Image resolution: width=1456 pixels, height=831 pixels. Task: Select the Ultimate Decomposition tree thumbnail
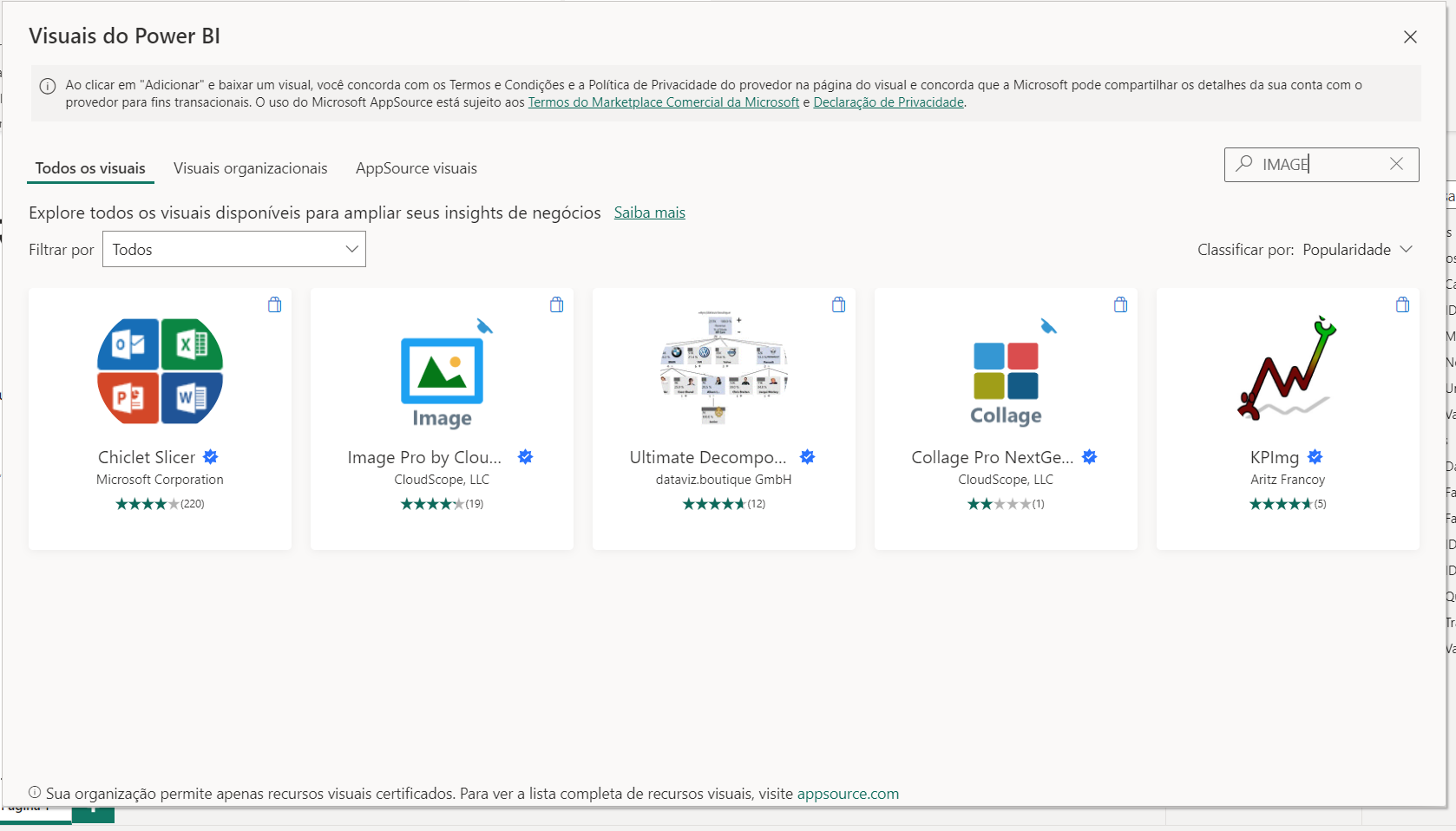(724, 367)
